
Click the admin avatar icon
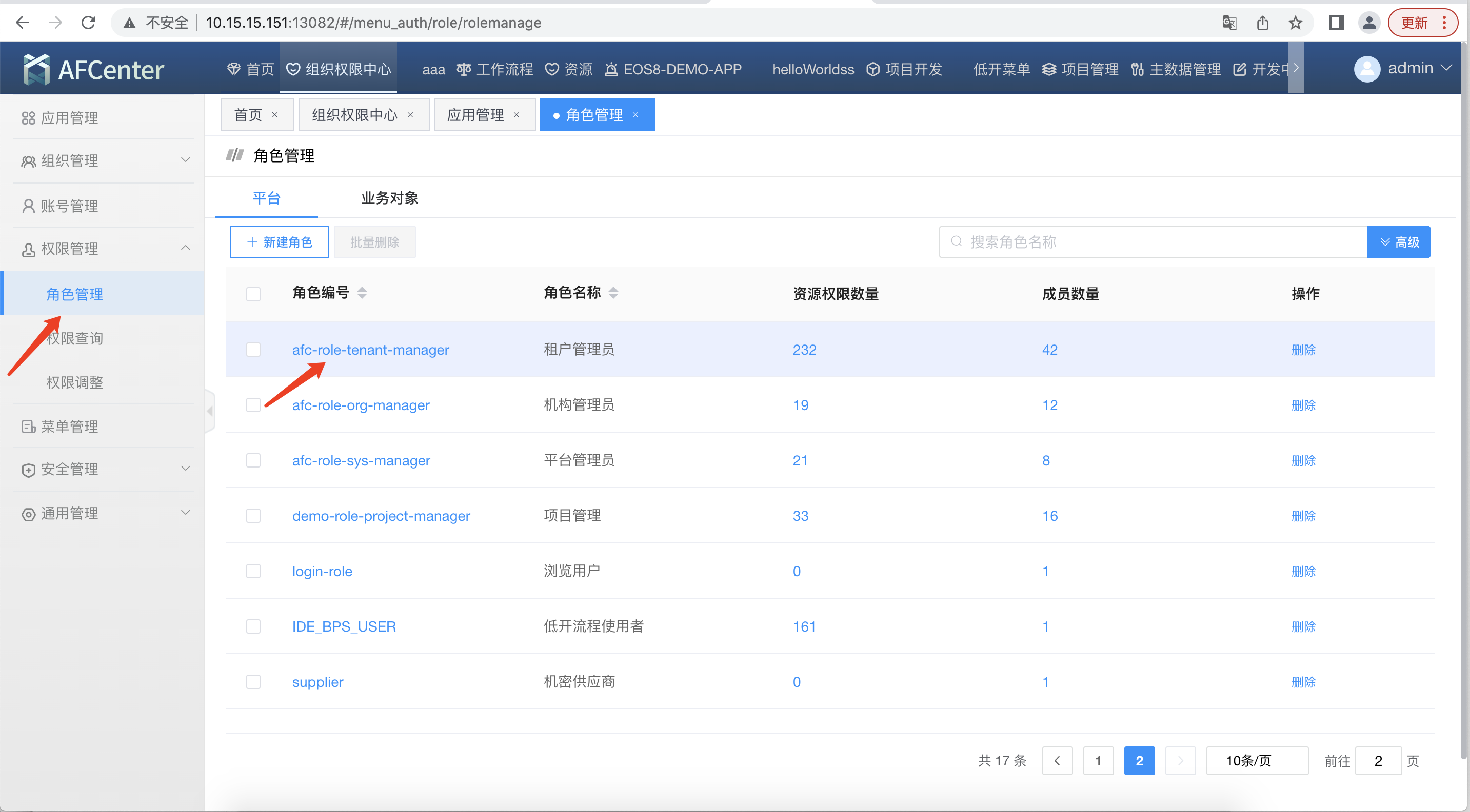1367,68
